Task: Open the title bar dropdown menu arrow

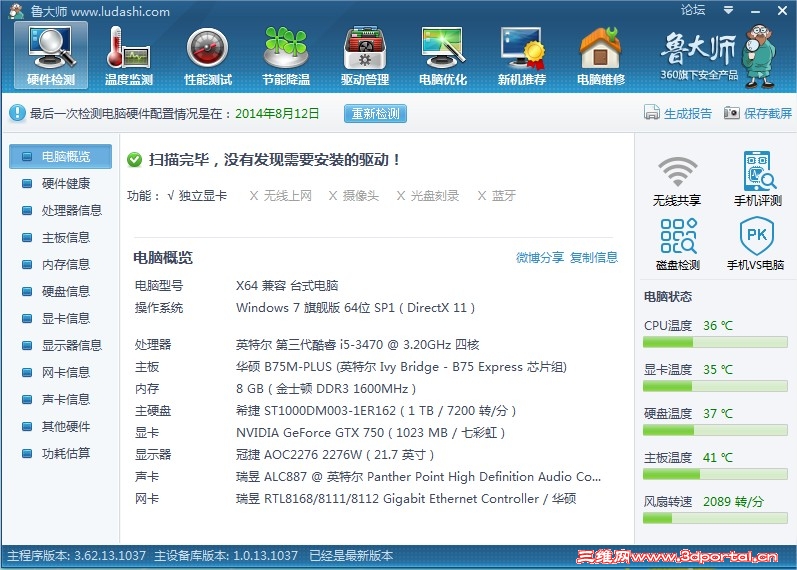Action: coord(728,10)
